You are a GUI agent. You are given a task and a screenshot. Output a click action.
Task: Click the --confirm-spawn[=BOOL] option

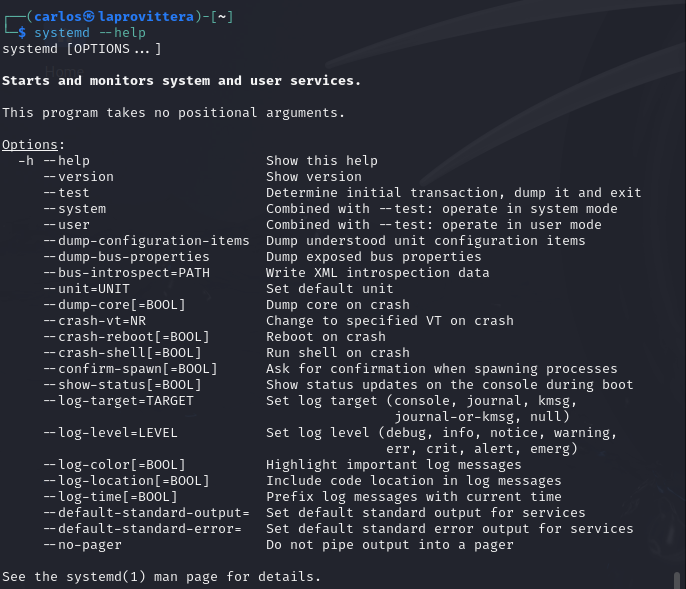coord(131,369)
